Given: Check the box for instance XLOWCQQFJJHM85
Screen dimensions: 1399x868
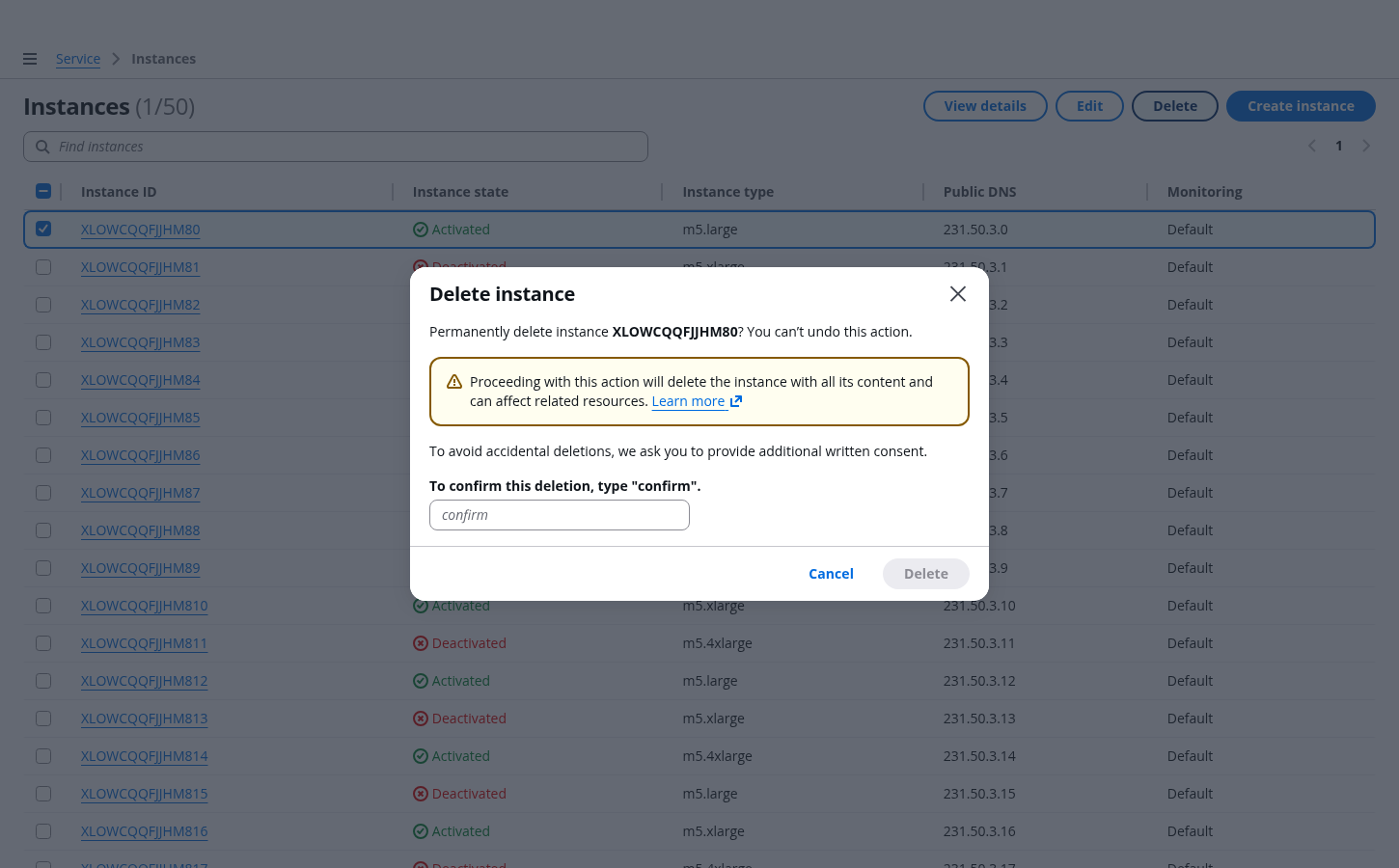Looking at the screenshot, I should coord(43,418).
